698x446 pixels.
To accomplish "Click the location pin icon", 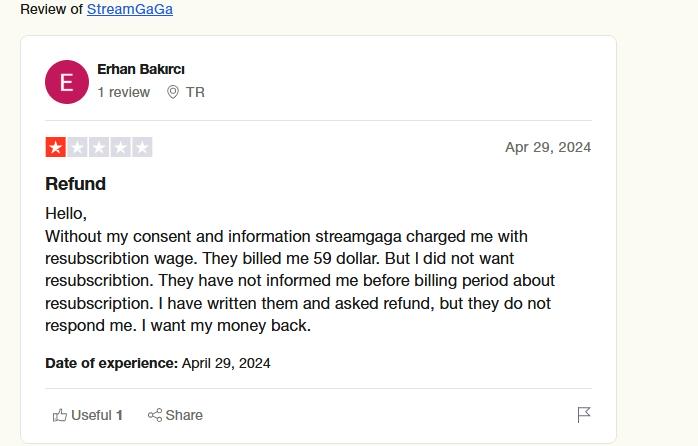I will coord(173,92).
